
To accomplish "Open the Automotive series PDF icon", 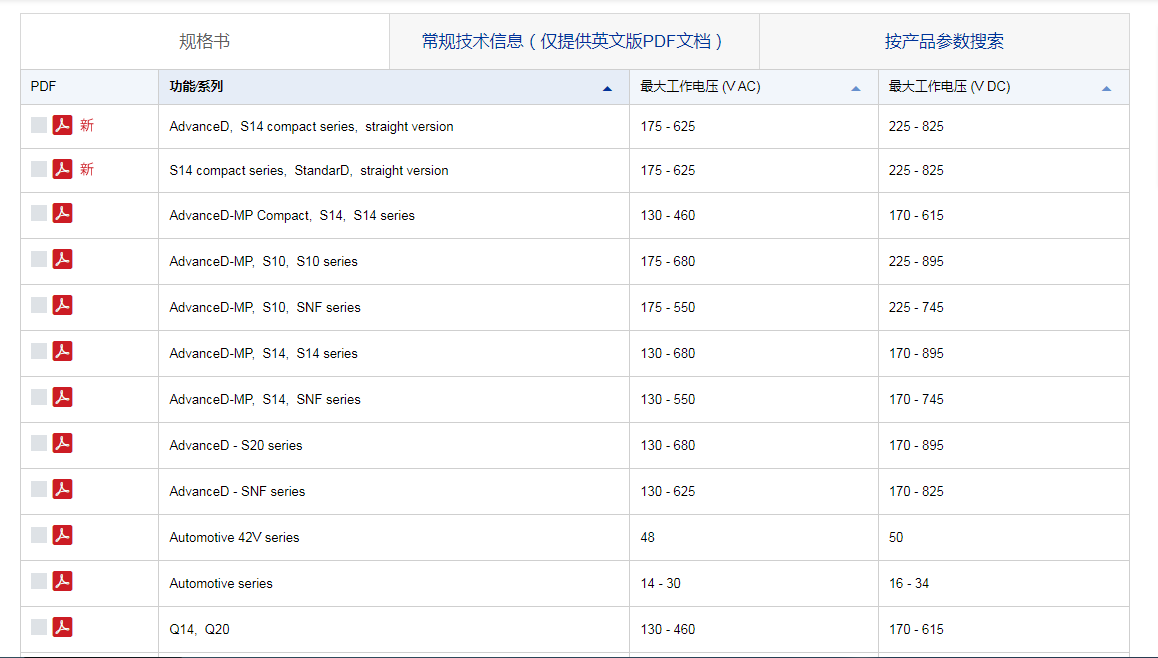I will tap(62, 582).
